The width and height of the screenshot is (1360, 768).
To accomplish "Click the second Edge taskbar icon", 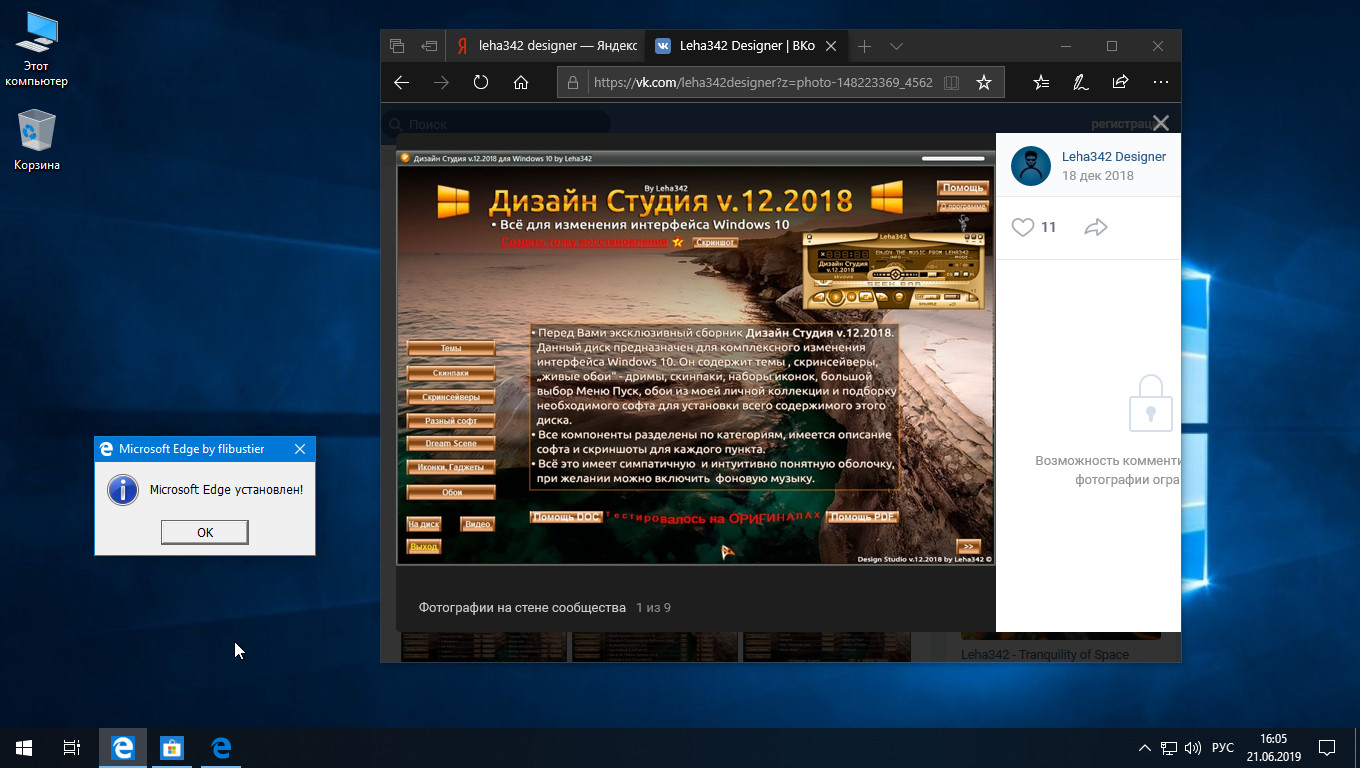I will coord(221,747).
